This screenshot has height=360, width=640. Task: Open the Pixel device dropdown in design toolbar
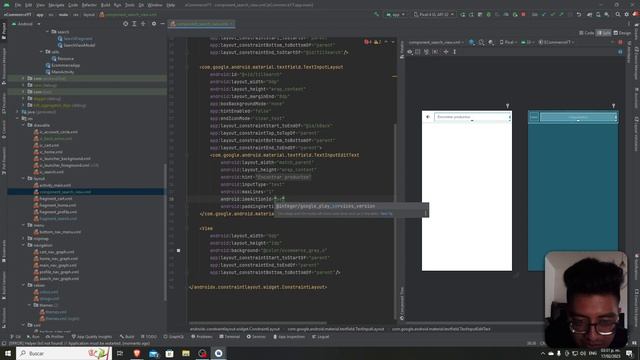coord(509,42)
